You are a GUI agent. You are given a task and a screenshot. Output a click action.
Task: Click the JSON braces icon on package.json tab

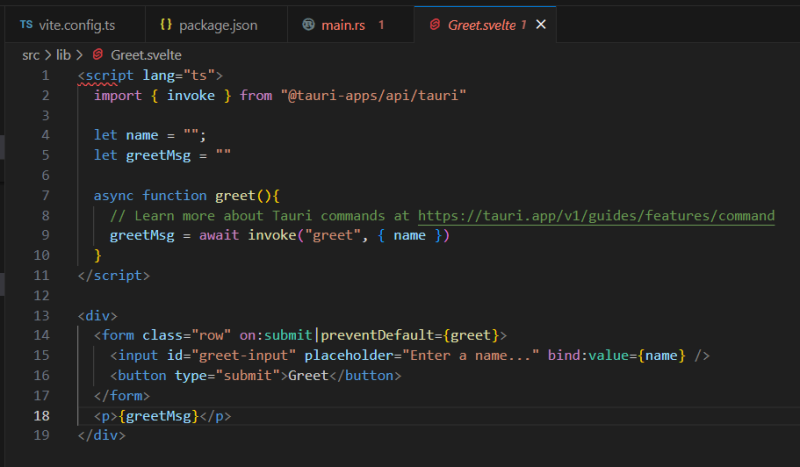point(166,24)
